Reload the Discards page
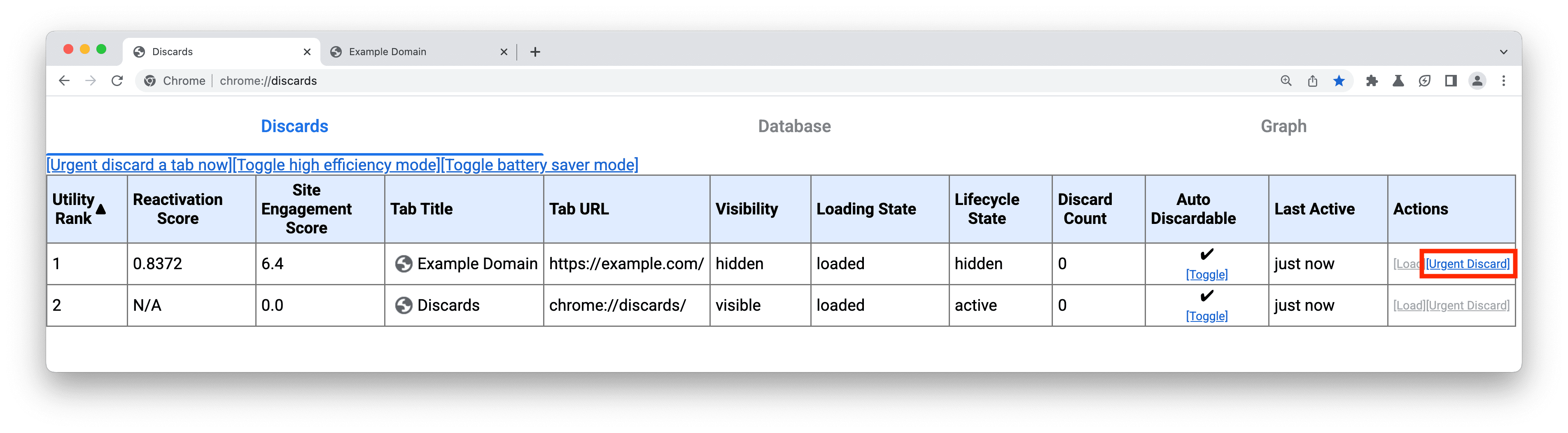 [x=117, y=80]
